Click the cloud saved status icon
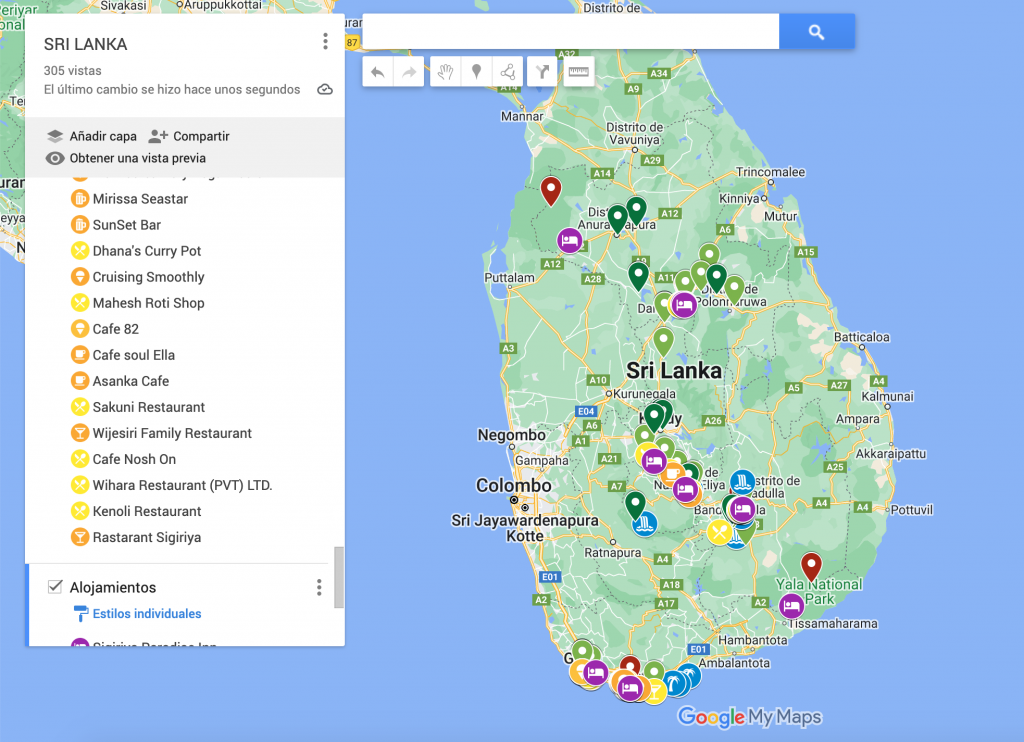1024x742 pixels. (325, 90)
